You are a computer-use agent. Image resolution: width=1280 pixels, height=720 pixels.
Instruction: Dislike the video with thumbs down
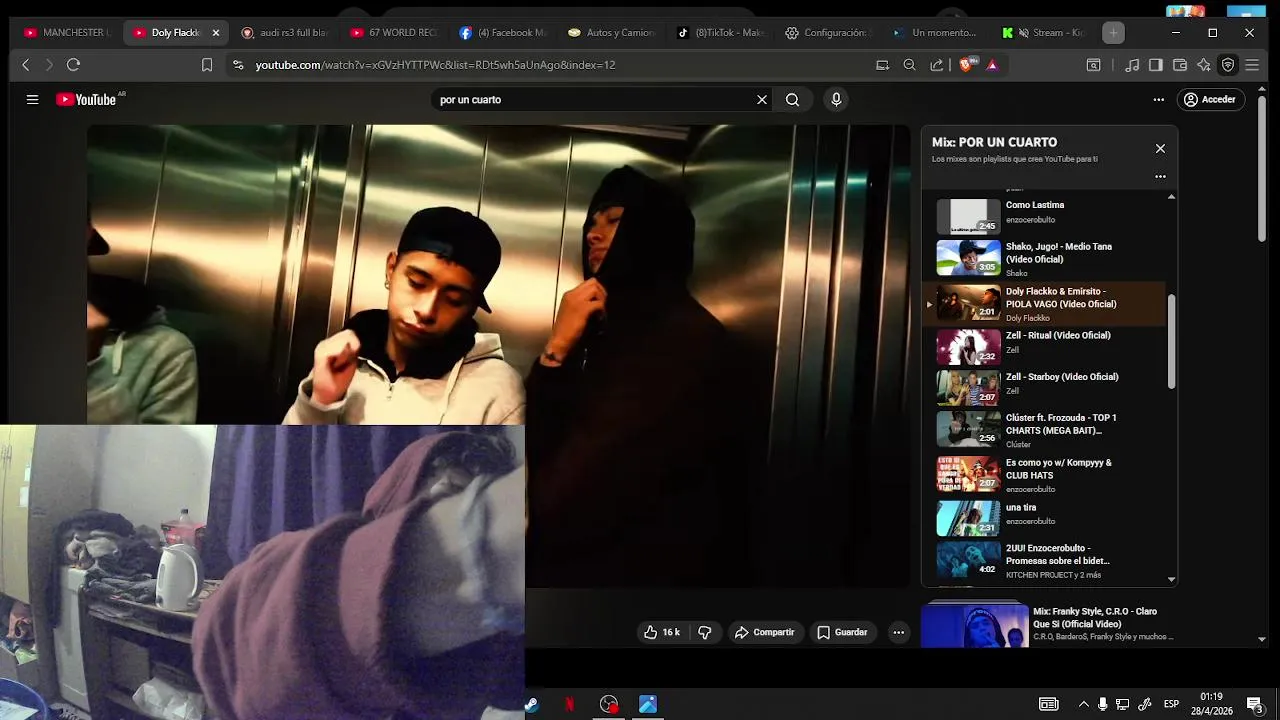(x=704, y=632)
